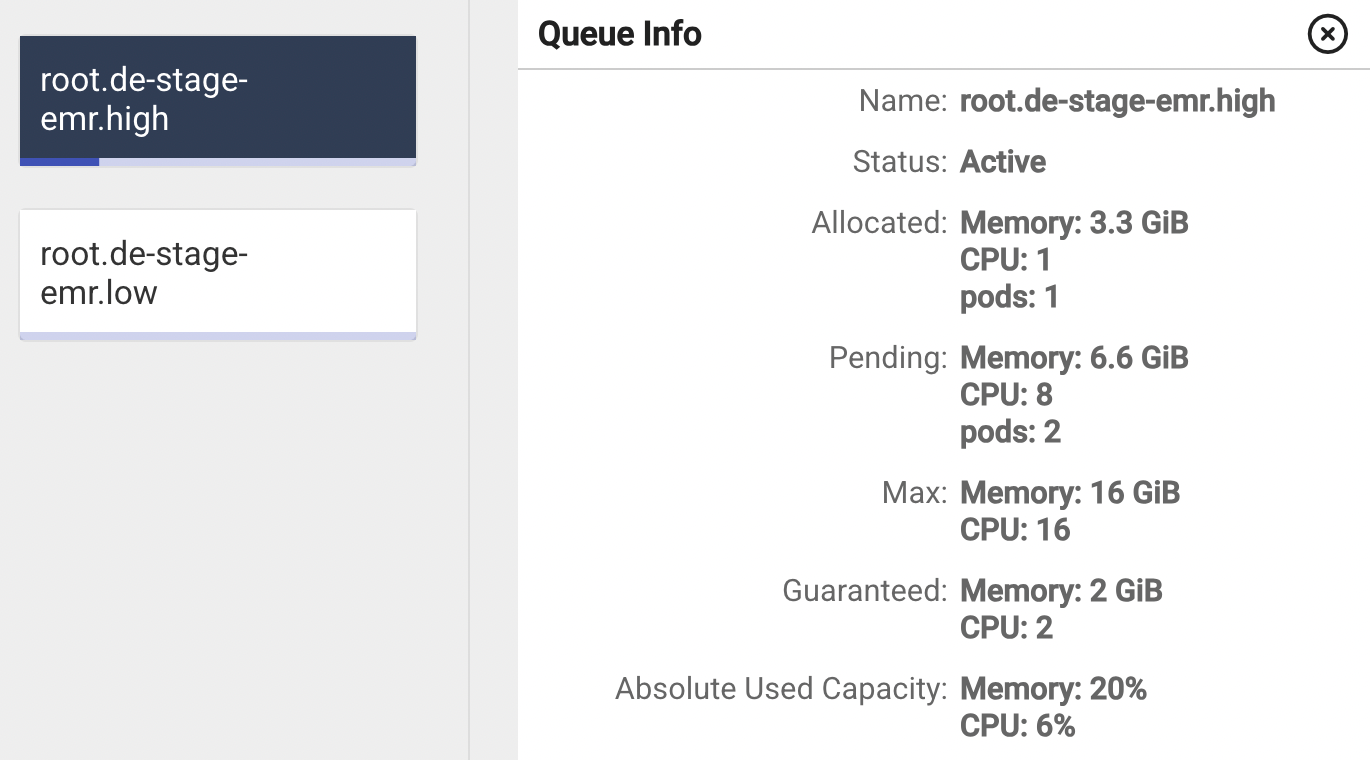Click usage bar under the low queue card

coord(217,336)
